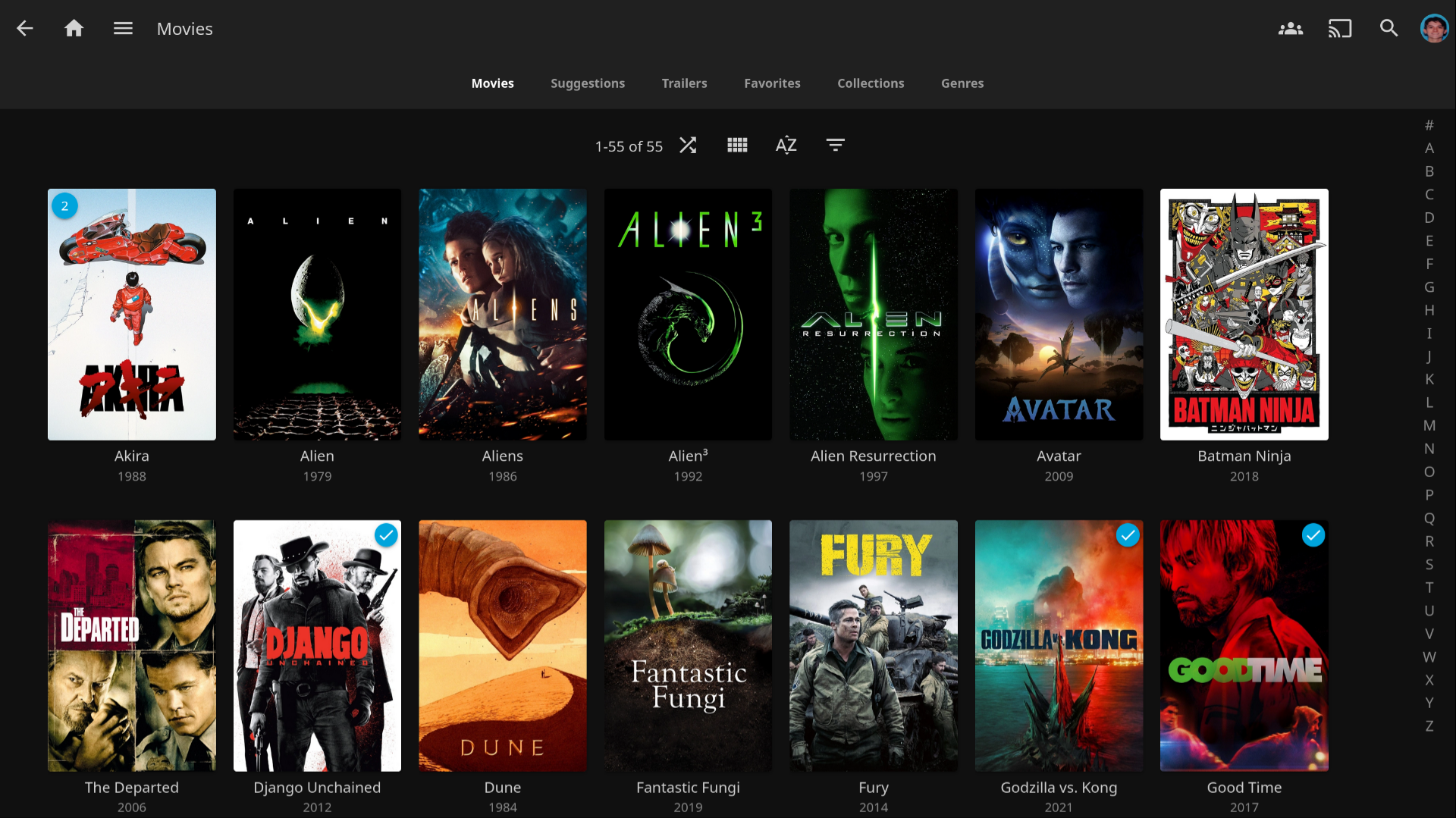Open SyncPlay group icon
The height and width of the screenshot is (818, 1456).
1291,29
